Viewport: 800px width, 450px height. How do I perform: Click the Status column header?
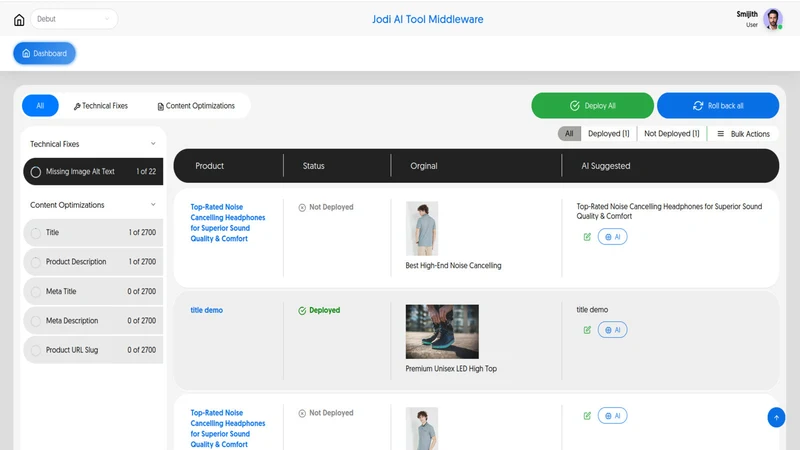point(313,166)
